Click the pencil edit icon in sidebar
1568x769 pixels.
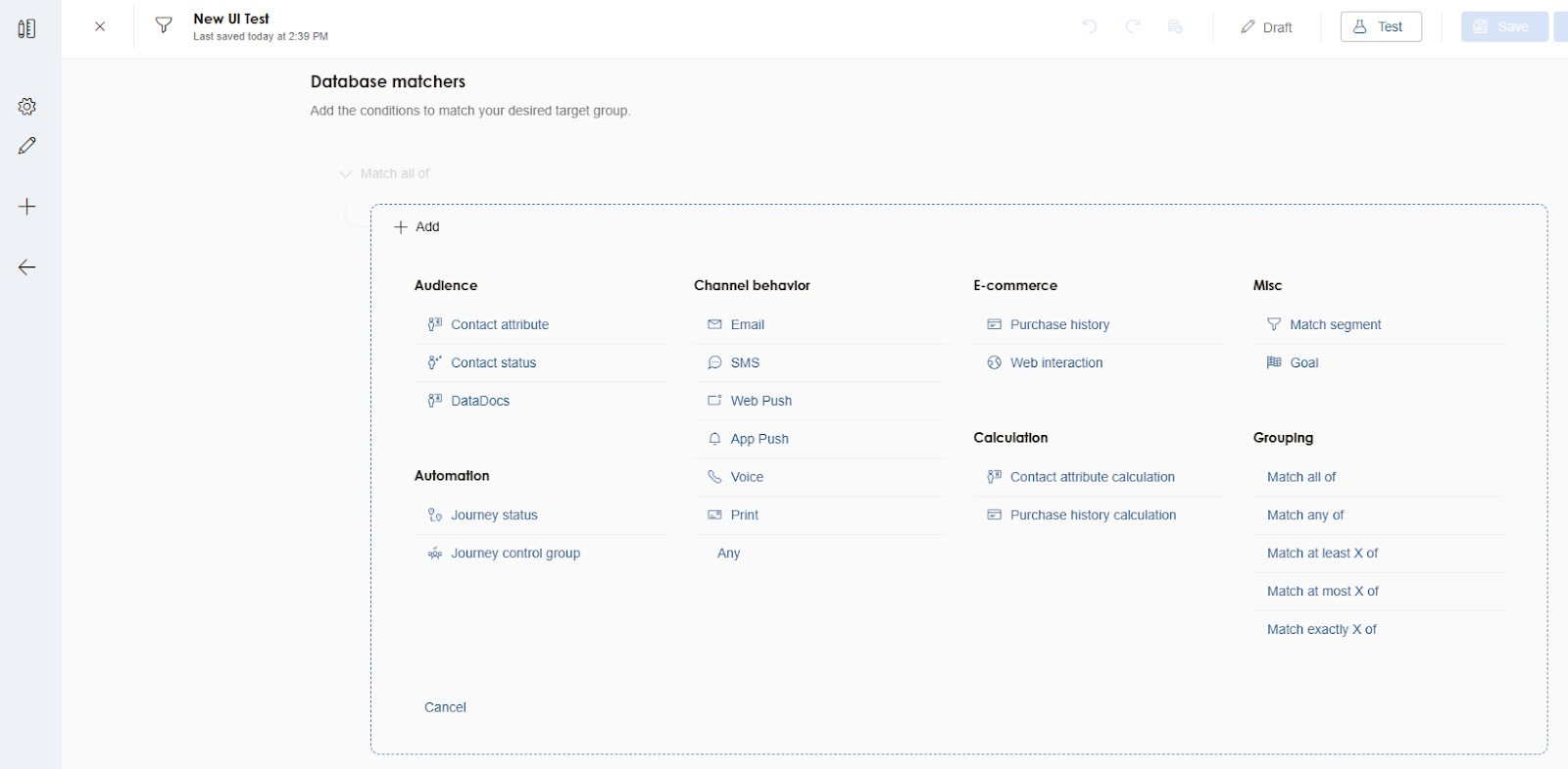point(27,146)
